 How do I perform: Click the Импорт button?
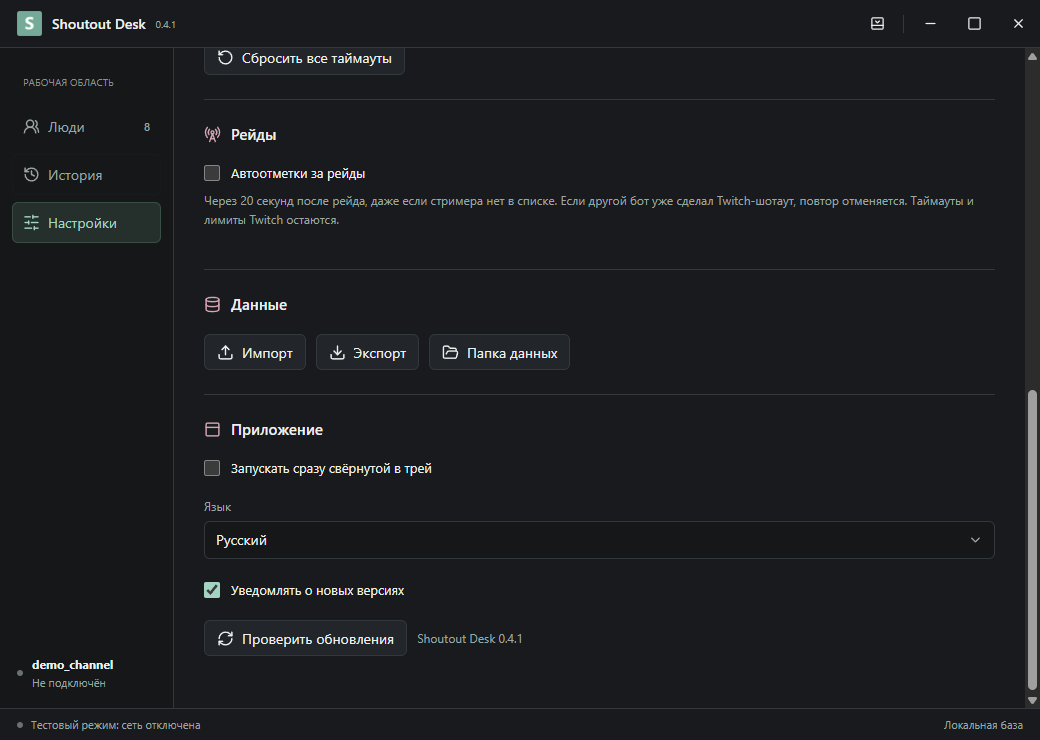(255, 352)
